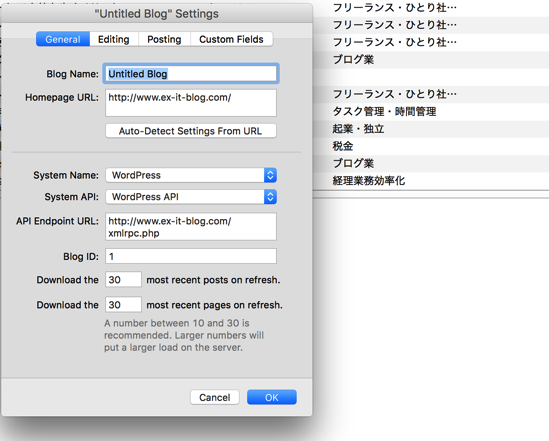Click Auto-Detect Settings From URL button
Image resolution: width=549 pixels, height=441 pixels.
pos(191,131)
